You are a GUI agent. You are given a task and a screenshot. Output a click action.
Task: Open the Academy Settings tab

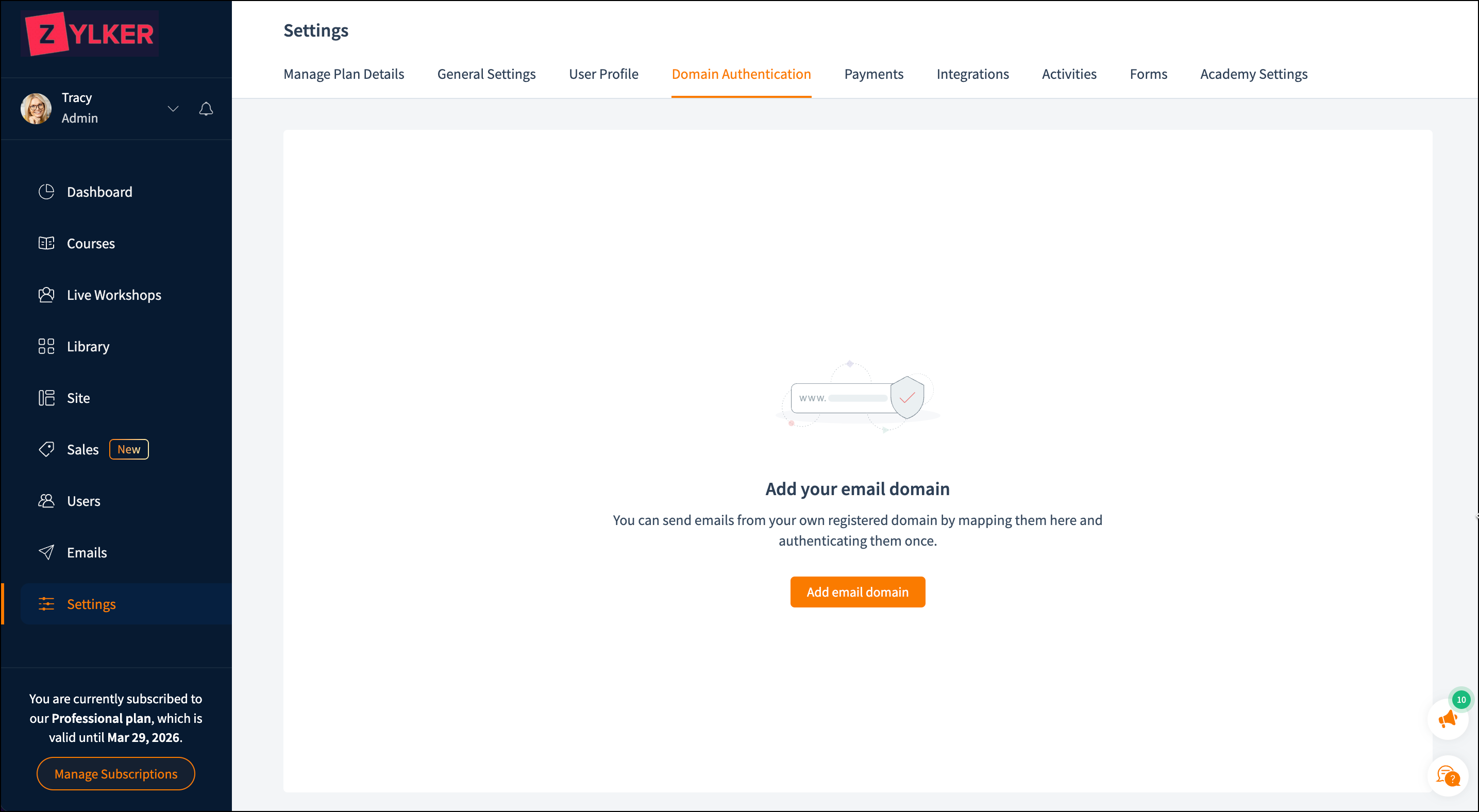tap(1253, 74)
